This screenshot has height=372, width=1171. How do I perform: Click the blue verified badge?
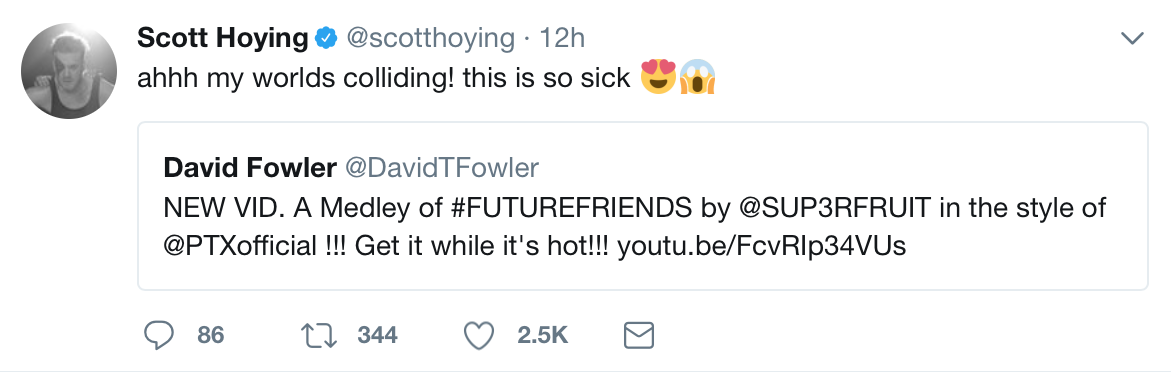click(x=326, y=39)
